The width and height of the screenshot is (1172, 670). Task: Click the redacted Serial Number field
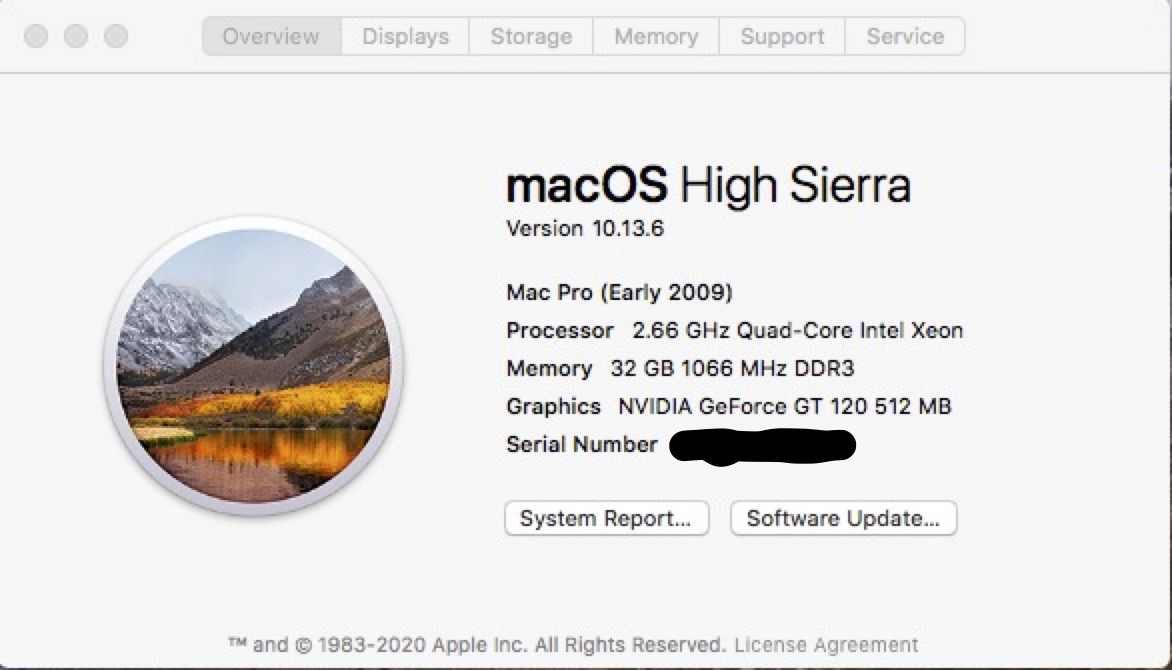(x=762, y=446)
